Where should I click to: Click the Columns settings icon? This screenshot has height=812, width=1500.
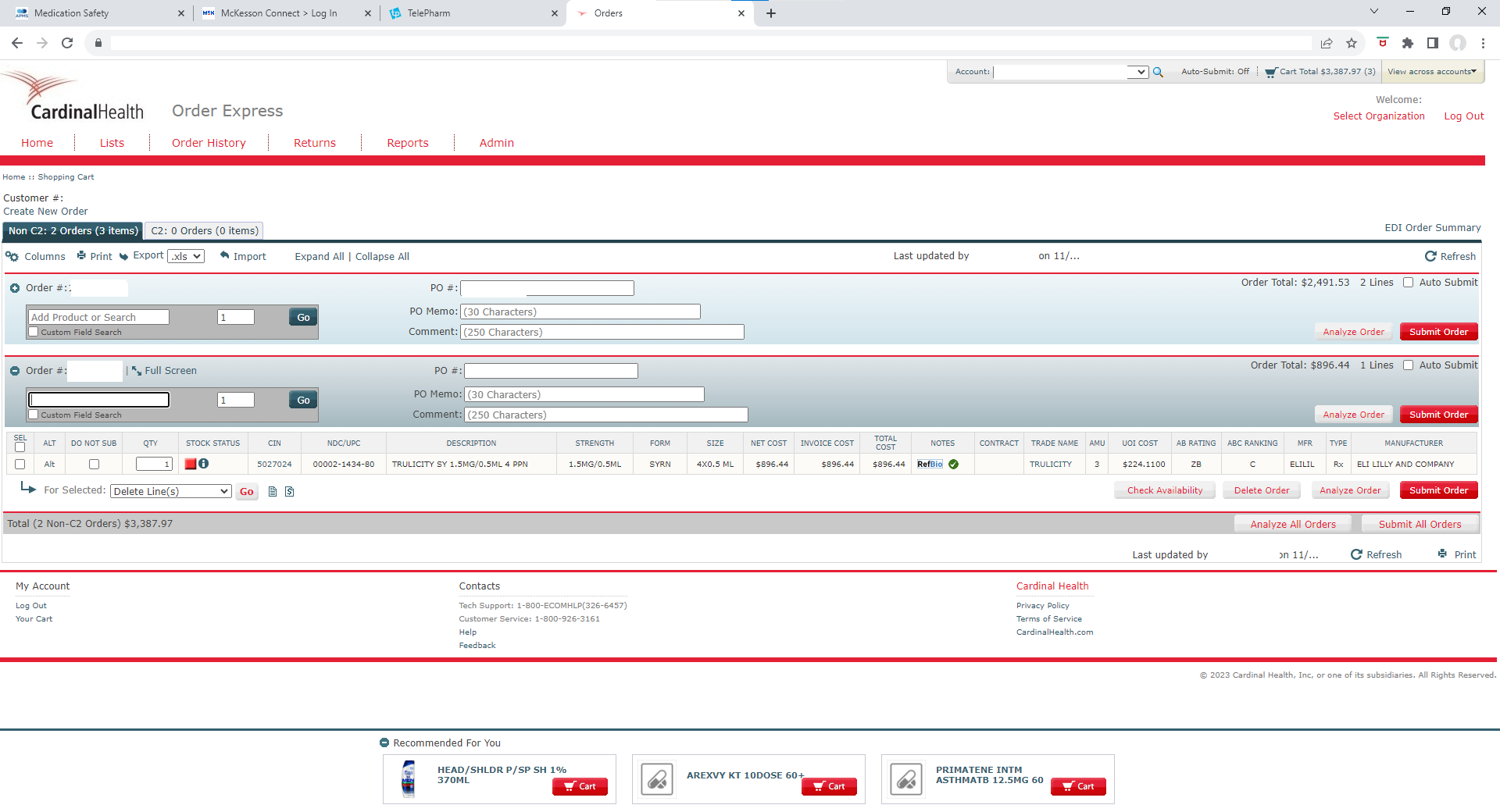coord(12,256)
